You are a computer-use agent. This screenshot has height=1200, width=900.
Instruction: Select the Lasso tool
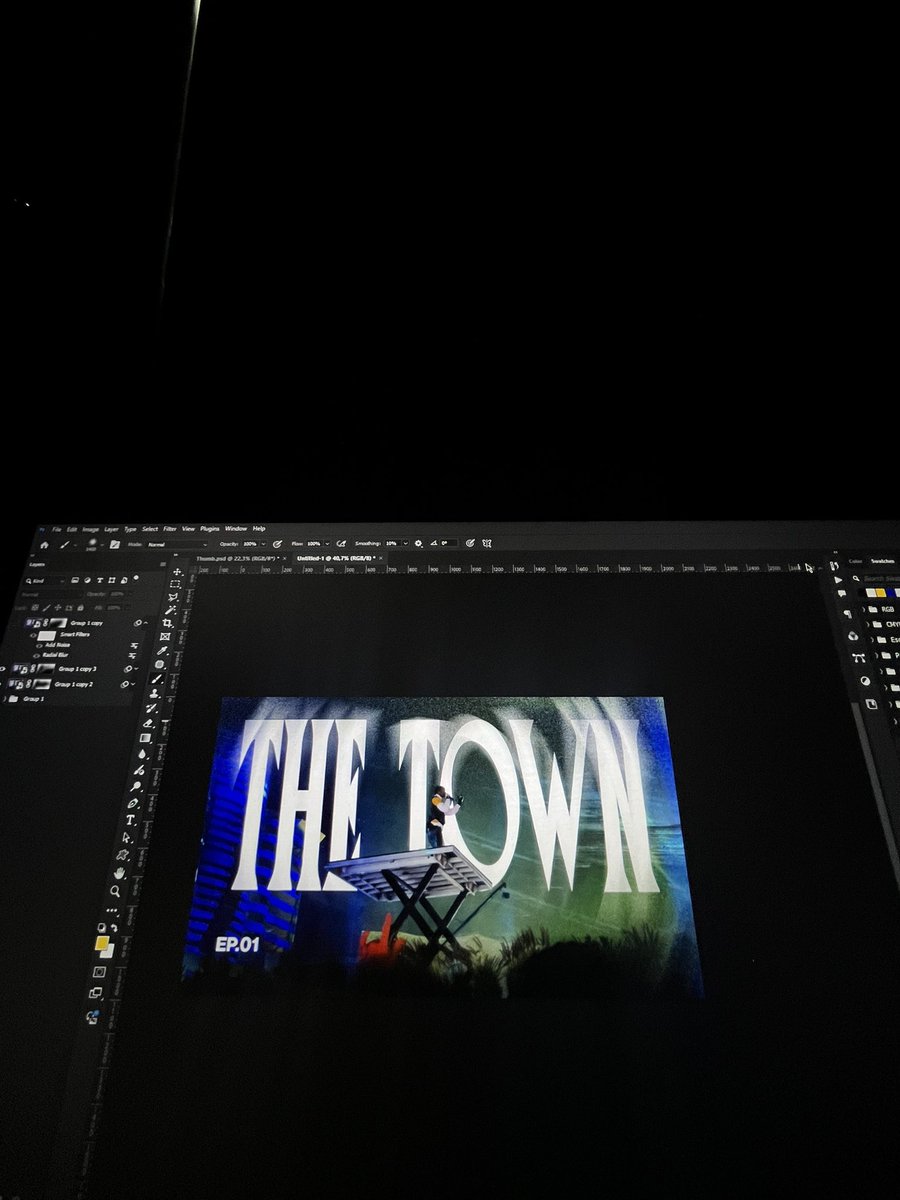click(173, 598)
